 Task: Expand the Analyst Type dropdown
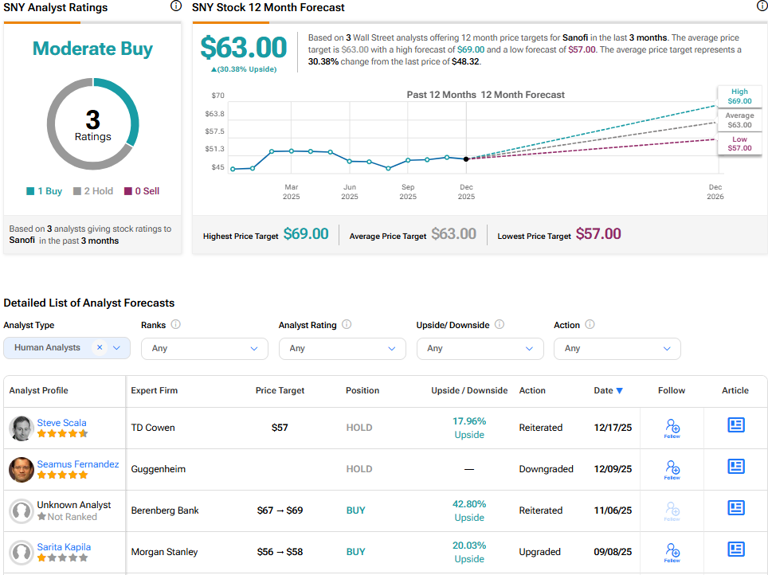[117, 348]
